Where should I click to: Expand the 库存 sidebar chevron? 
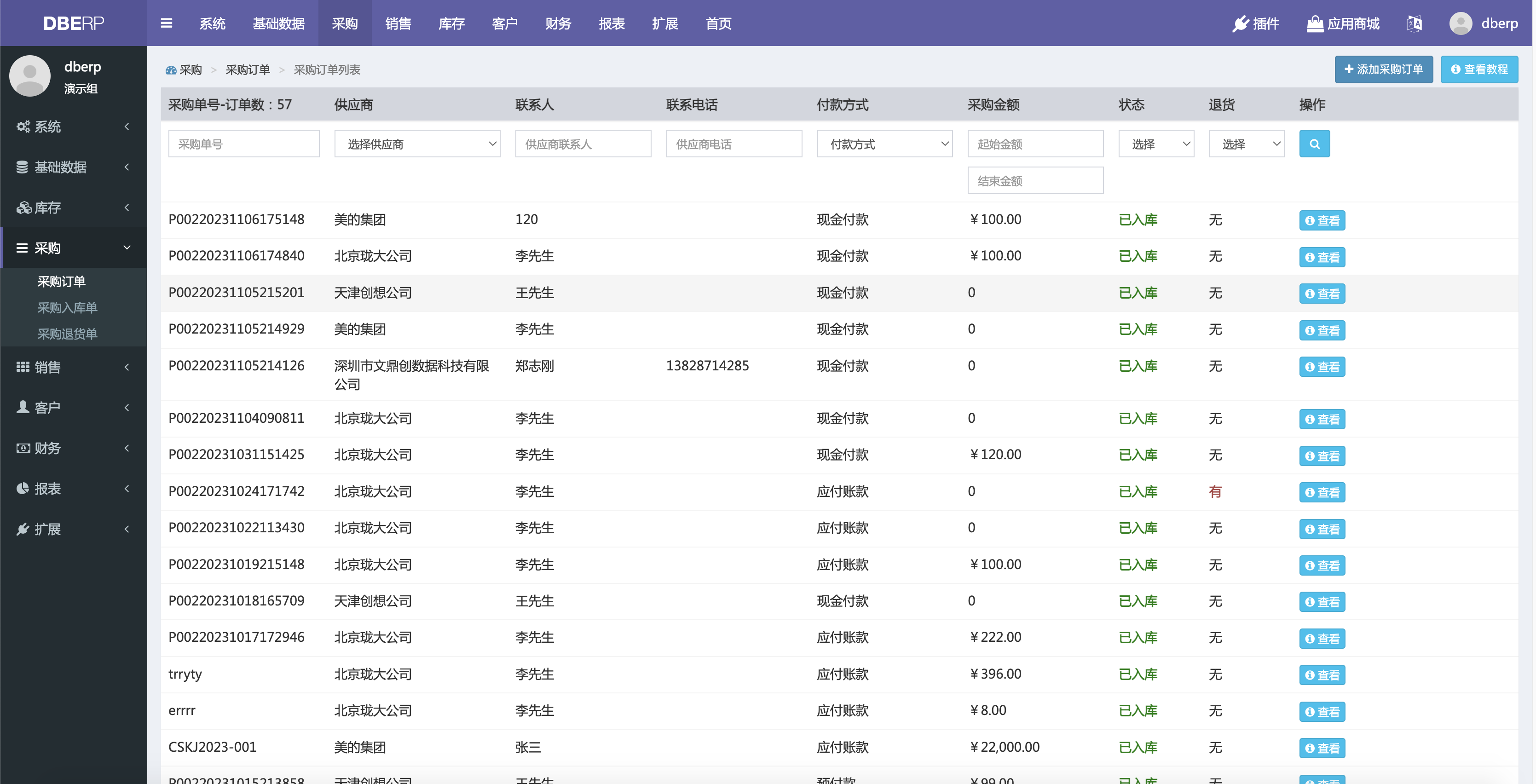click(127, 208)
